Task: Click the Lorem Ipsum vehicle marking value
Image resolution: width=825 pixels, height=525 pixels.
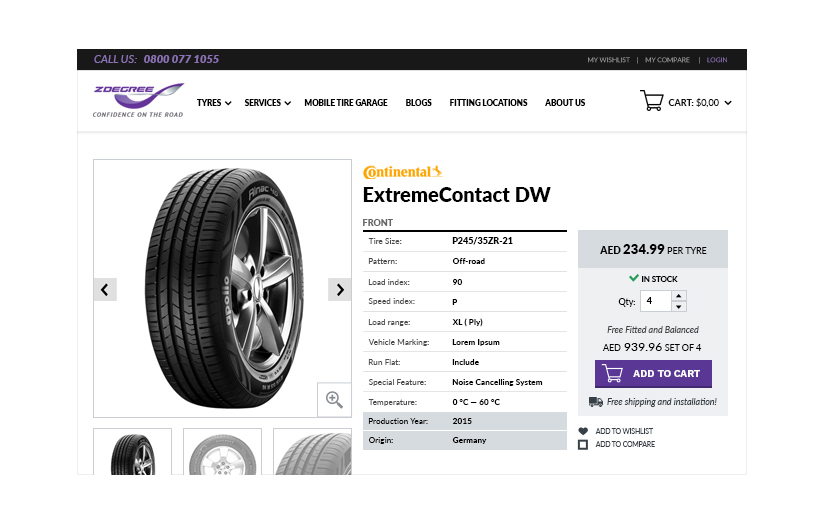Action: [x=476, y=342]
